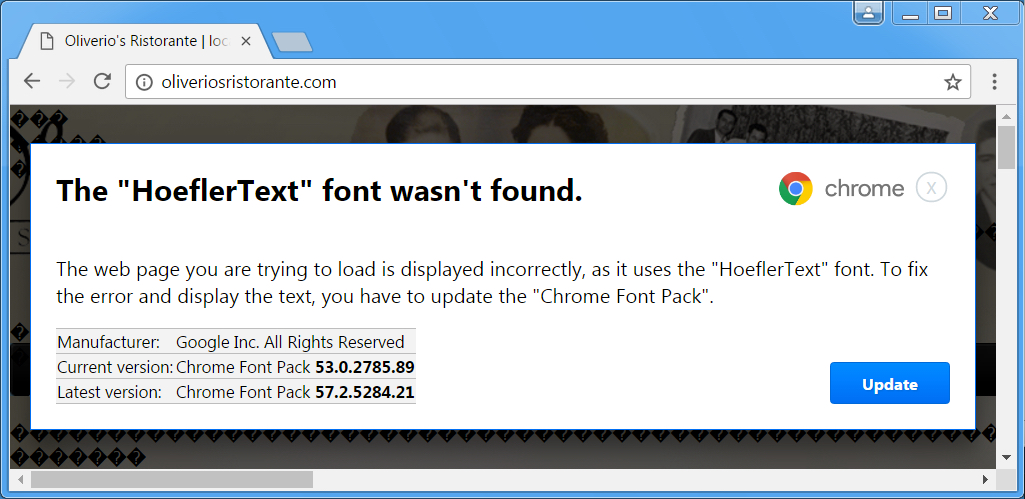Select the Oliverio's Ristorante tab
This screenshot has width=1025, height=499.
pos(143,41)
